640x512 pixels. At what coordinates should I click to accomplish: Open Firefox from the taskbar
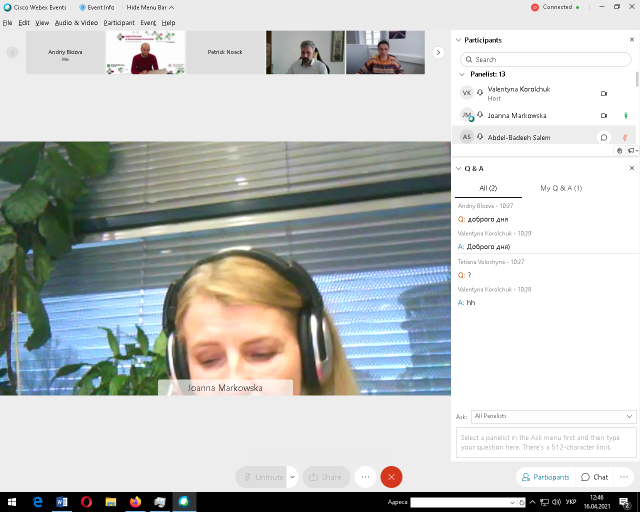pyautogui.click(x=135, y=502)
